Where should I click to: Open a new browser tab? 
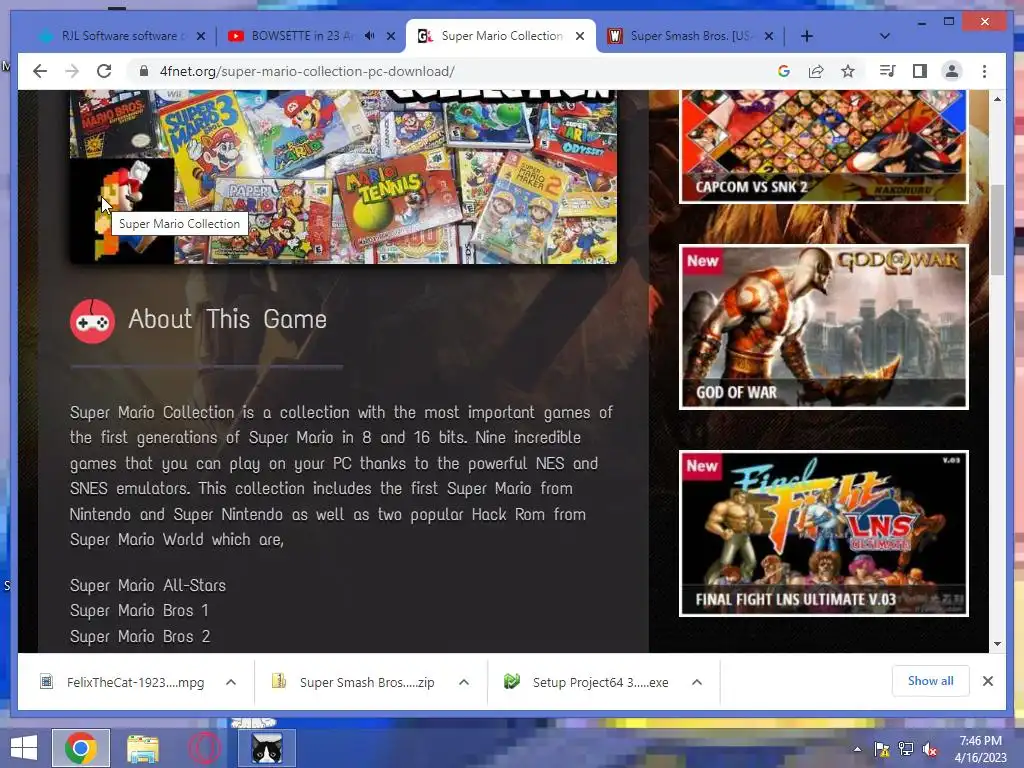807,36
